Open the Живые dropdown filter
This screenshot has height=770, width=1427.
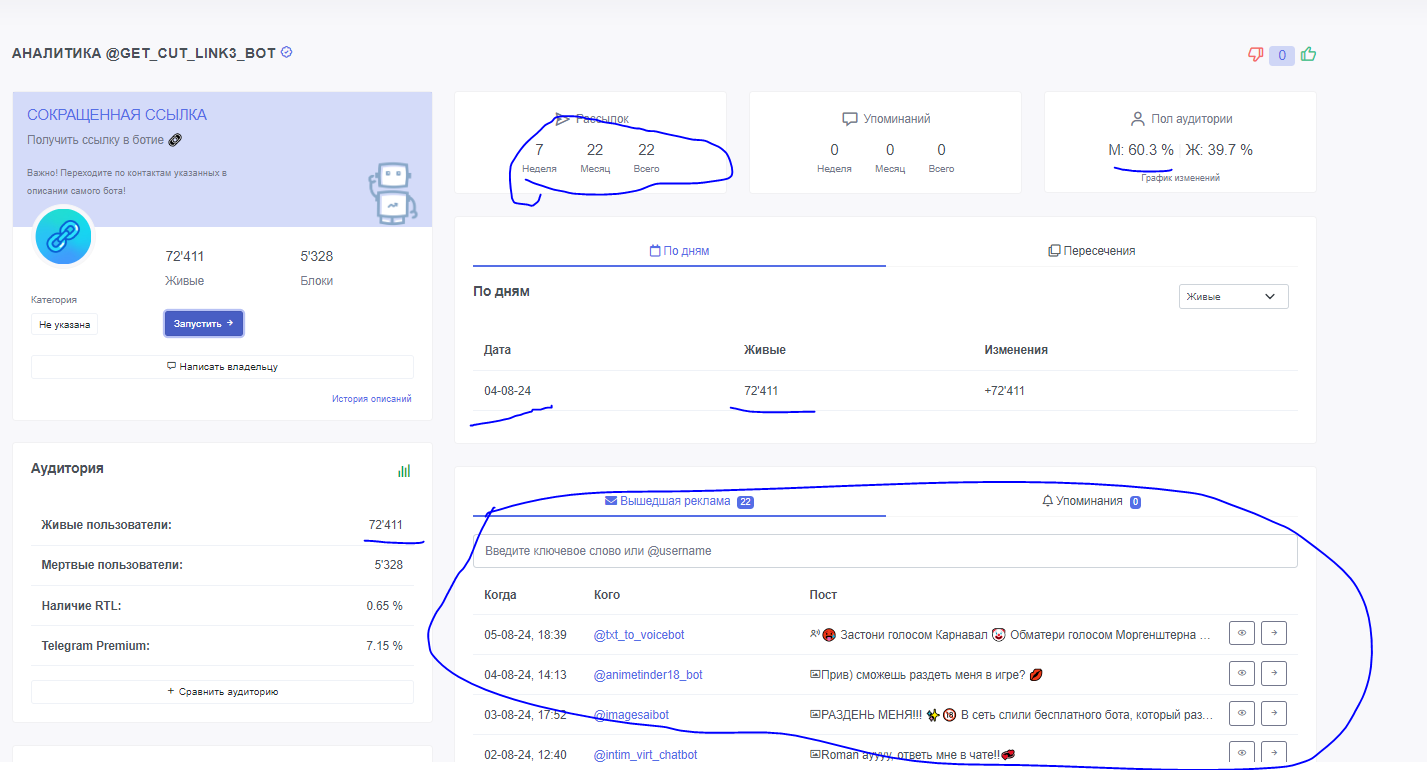[1233, 297]
